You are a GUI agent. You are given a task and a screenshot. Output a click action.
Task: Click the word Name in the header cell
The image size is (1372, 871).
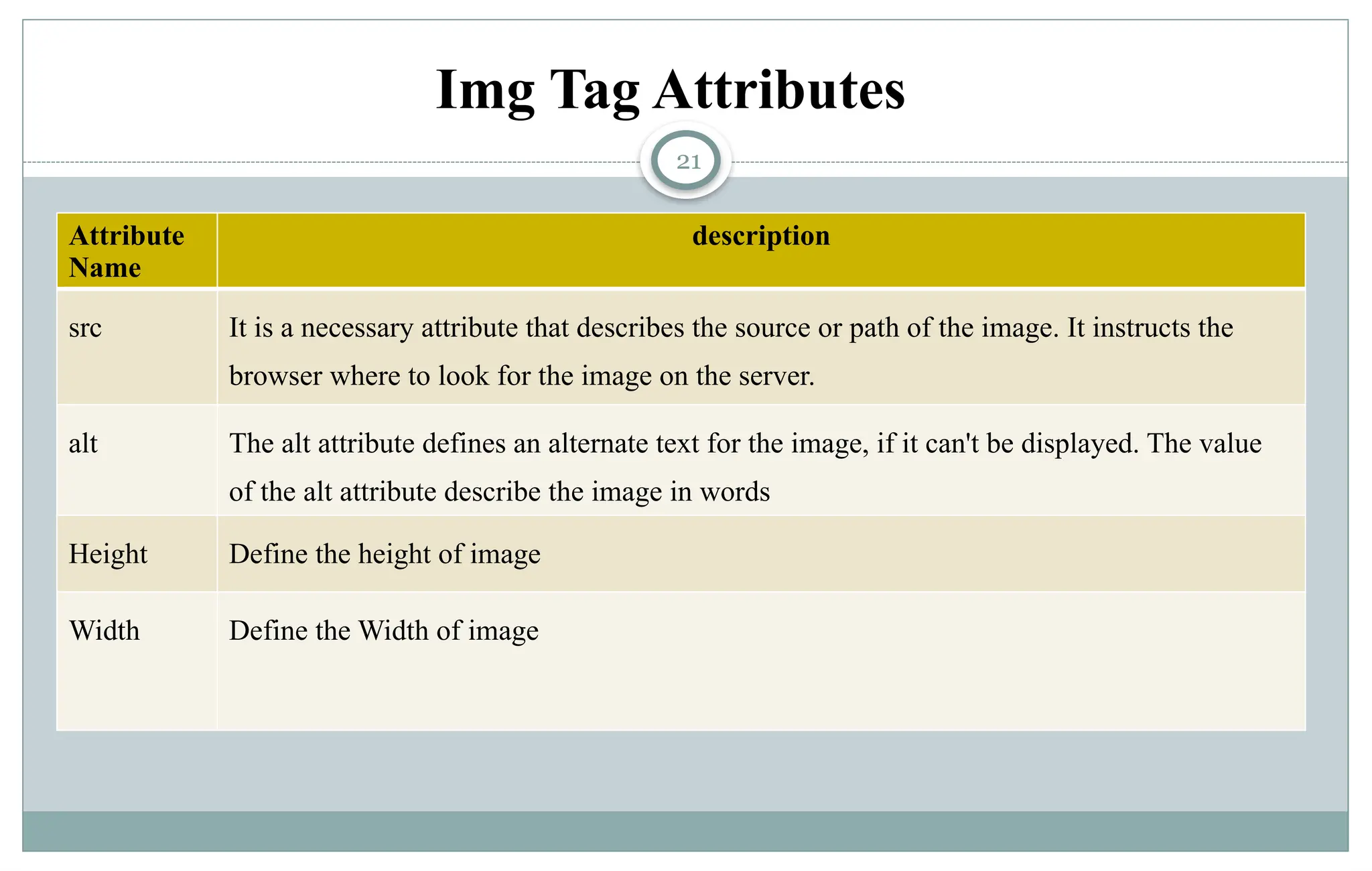(x=105, y=267)
